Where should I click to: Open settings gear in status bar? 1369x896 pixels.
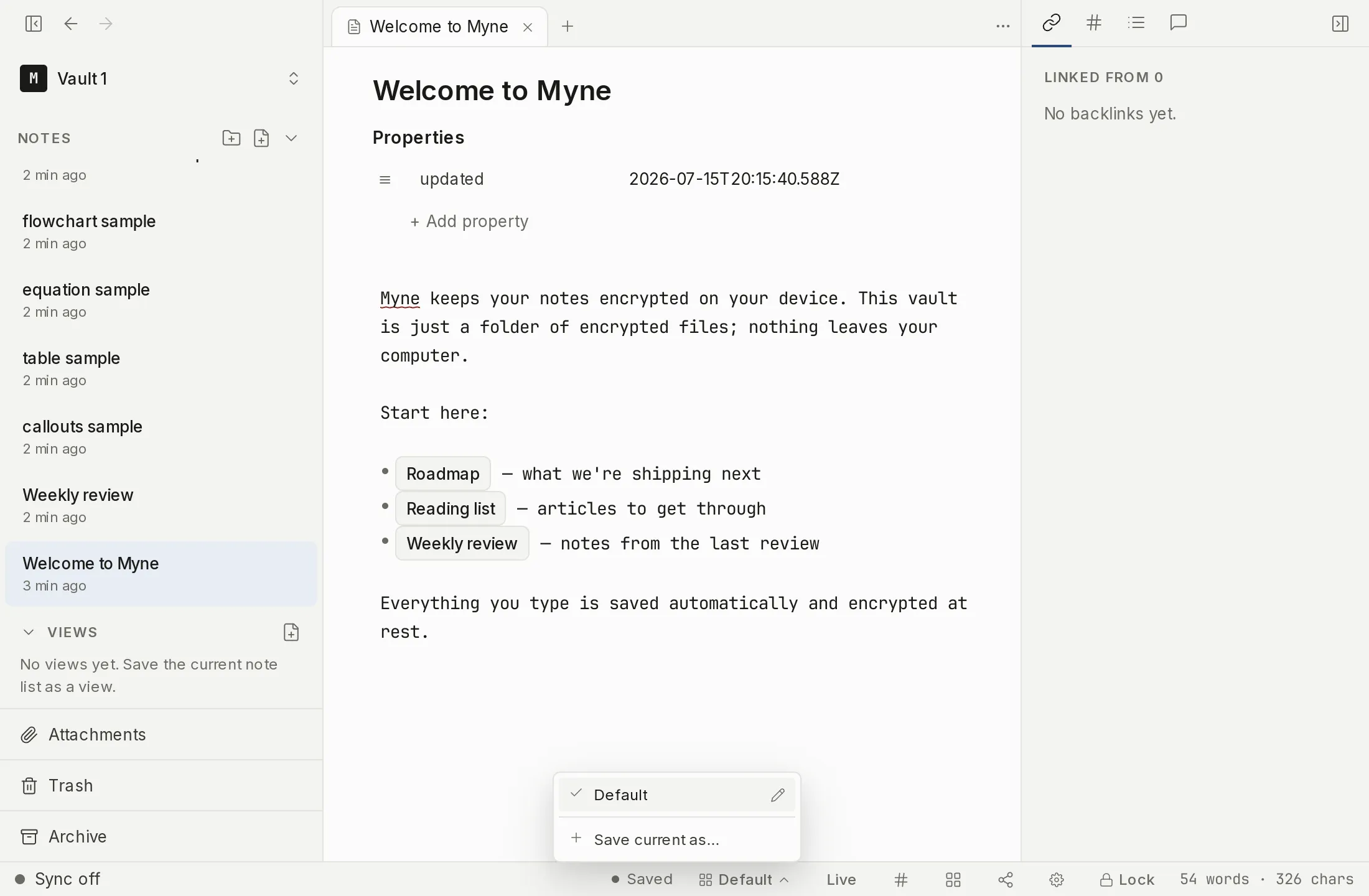click(1057, 879)
